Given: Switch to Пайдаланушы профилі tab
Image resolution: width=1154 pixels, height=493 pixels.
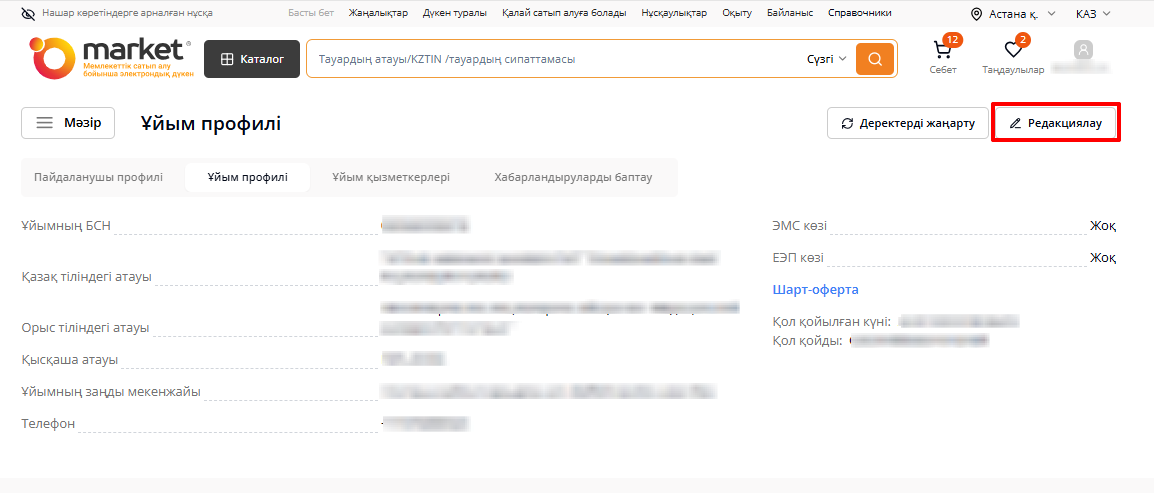Looking at the screenshot, I should (x=98, y=177).
